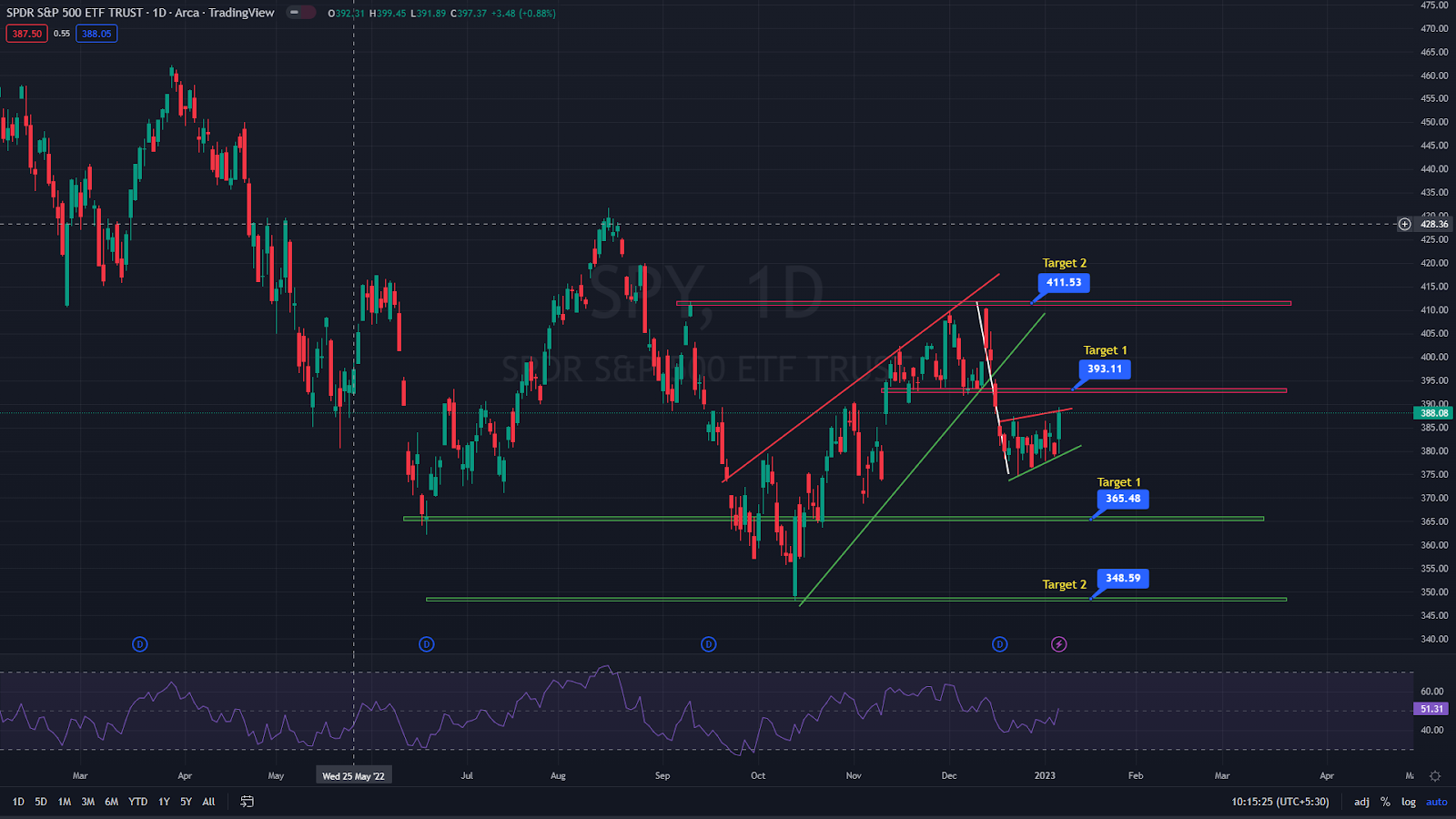Click the 460.00 price scale label
The width and height of the screenshot is (1456, 819).
(1434, 76)
